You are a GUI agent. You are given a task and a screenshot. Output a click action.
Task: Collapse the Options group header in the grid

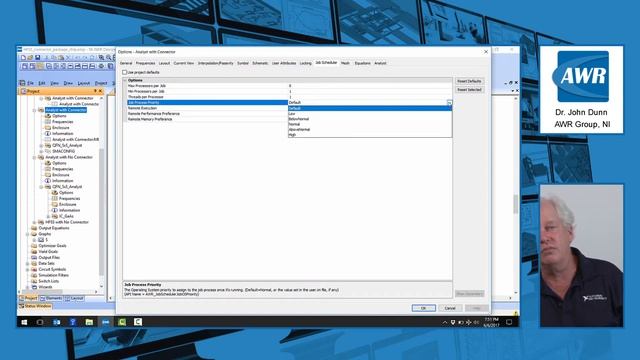(125, 80)
